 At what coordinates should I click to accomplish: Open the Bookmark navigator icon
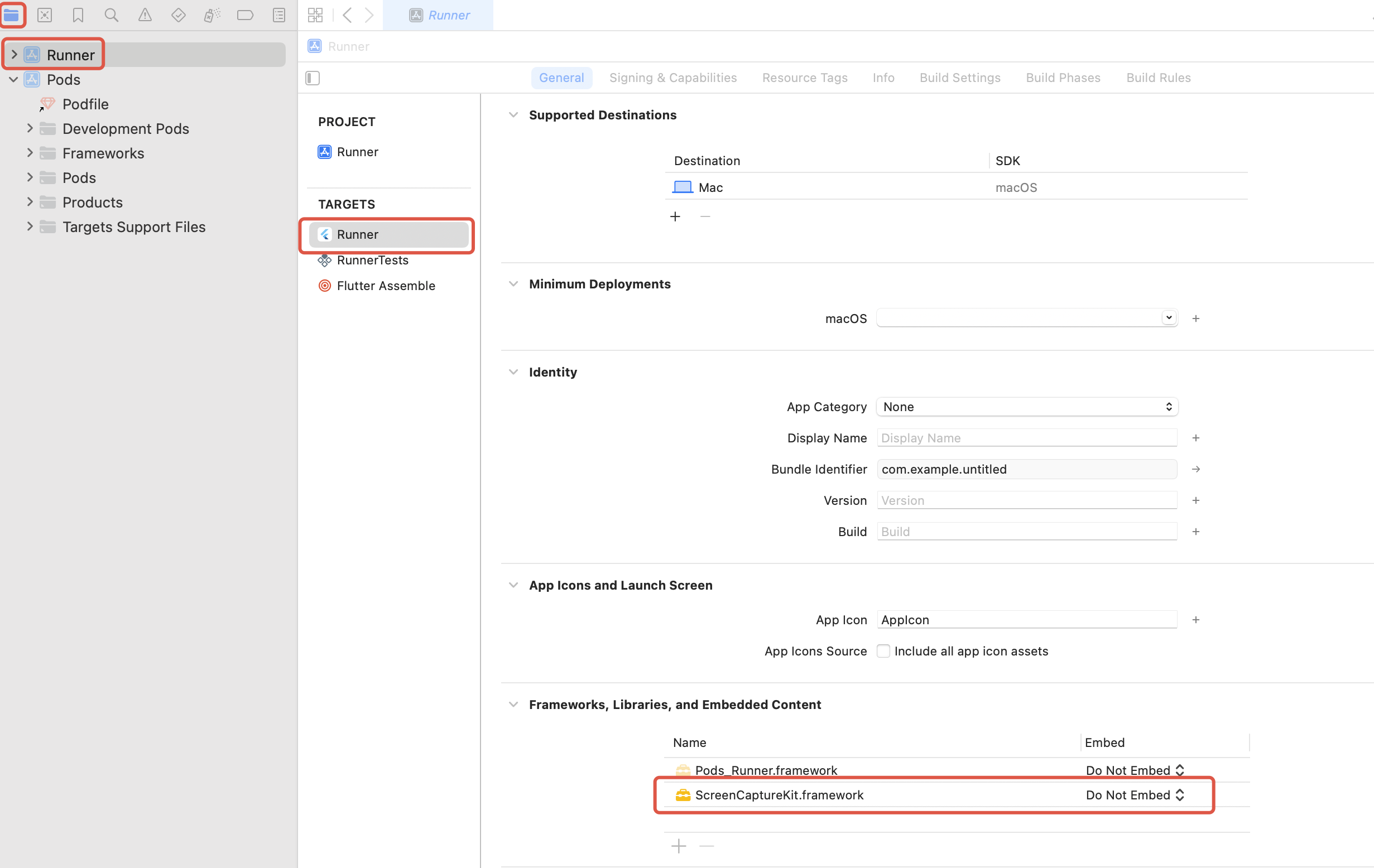click(78, 15)
